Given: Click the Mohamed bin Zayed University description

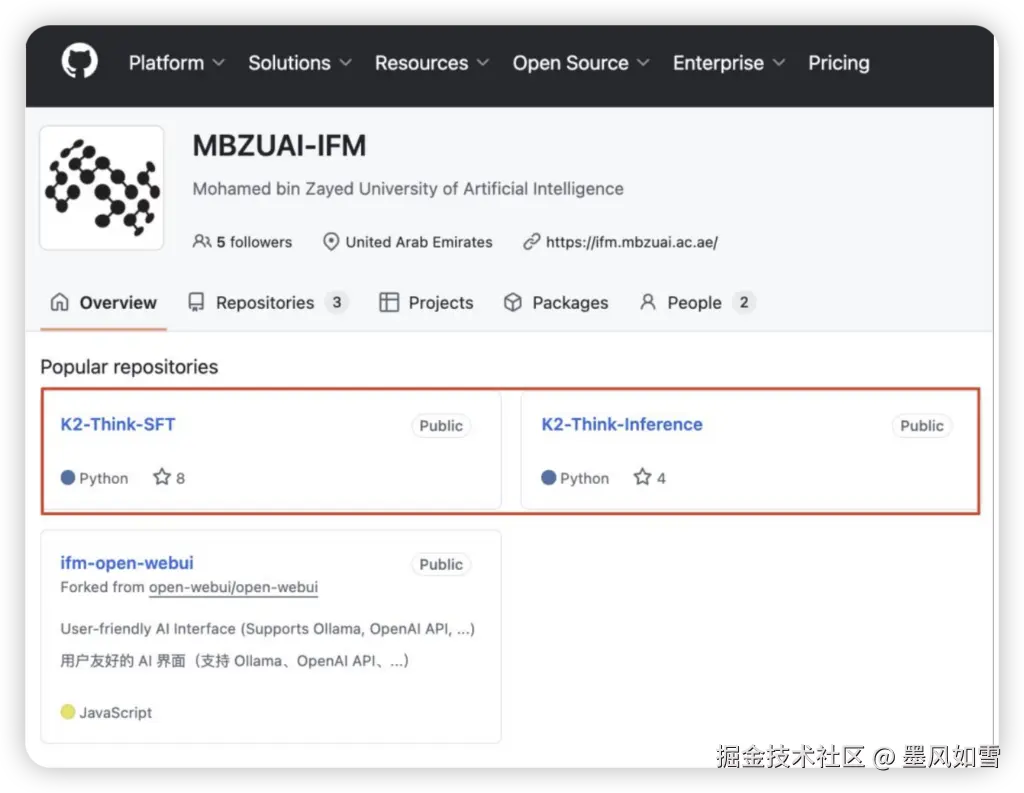Looking at the screenshot, I should tap(408, 189).
